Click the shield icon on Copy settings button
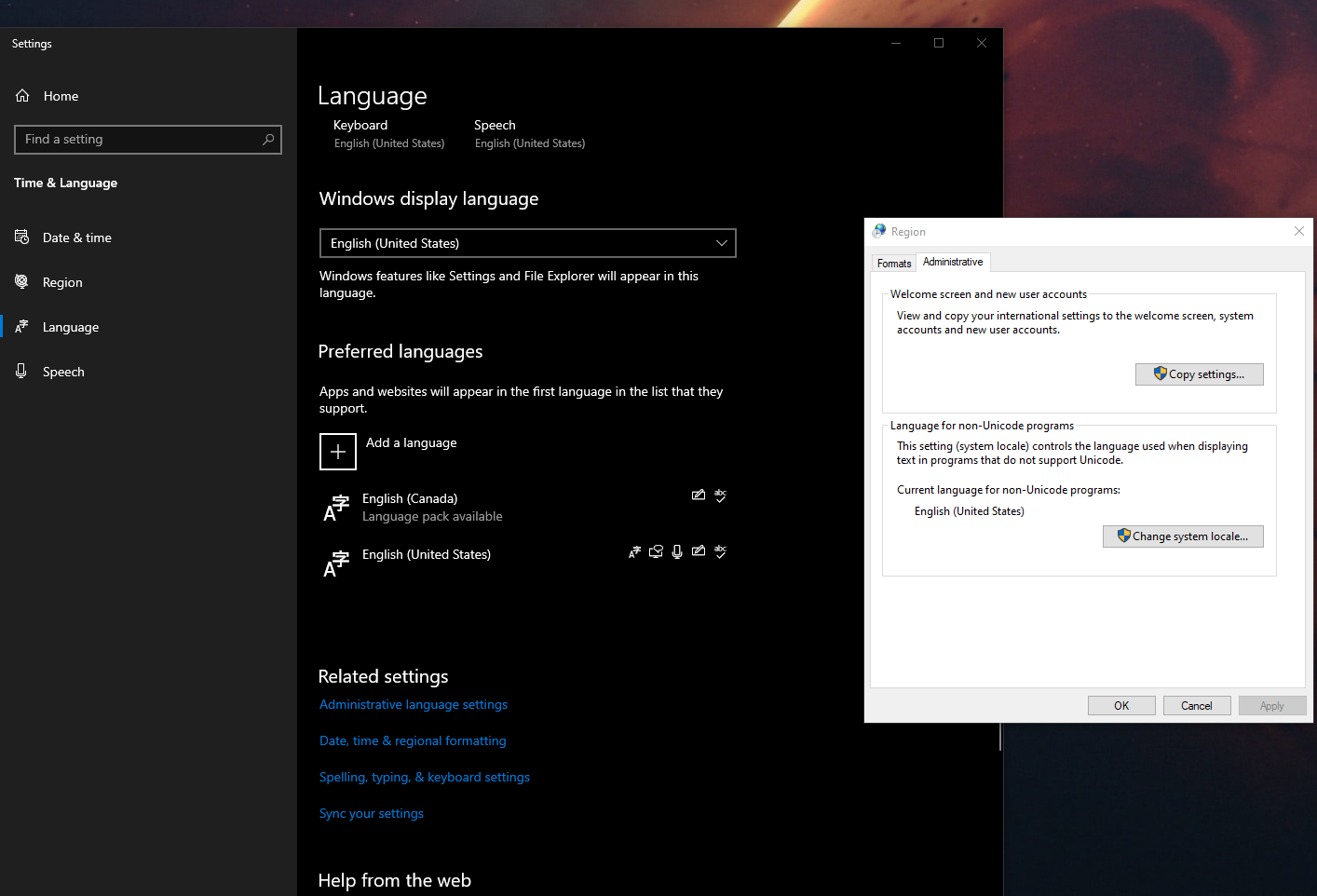Viewport: 1317px width, 896px height. coord(1160,373)
